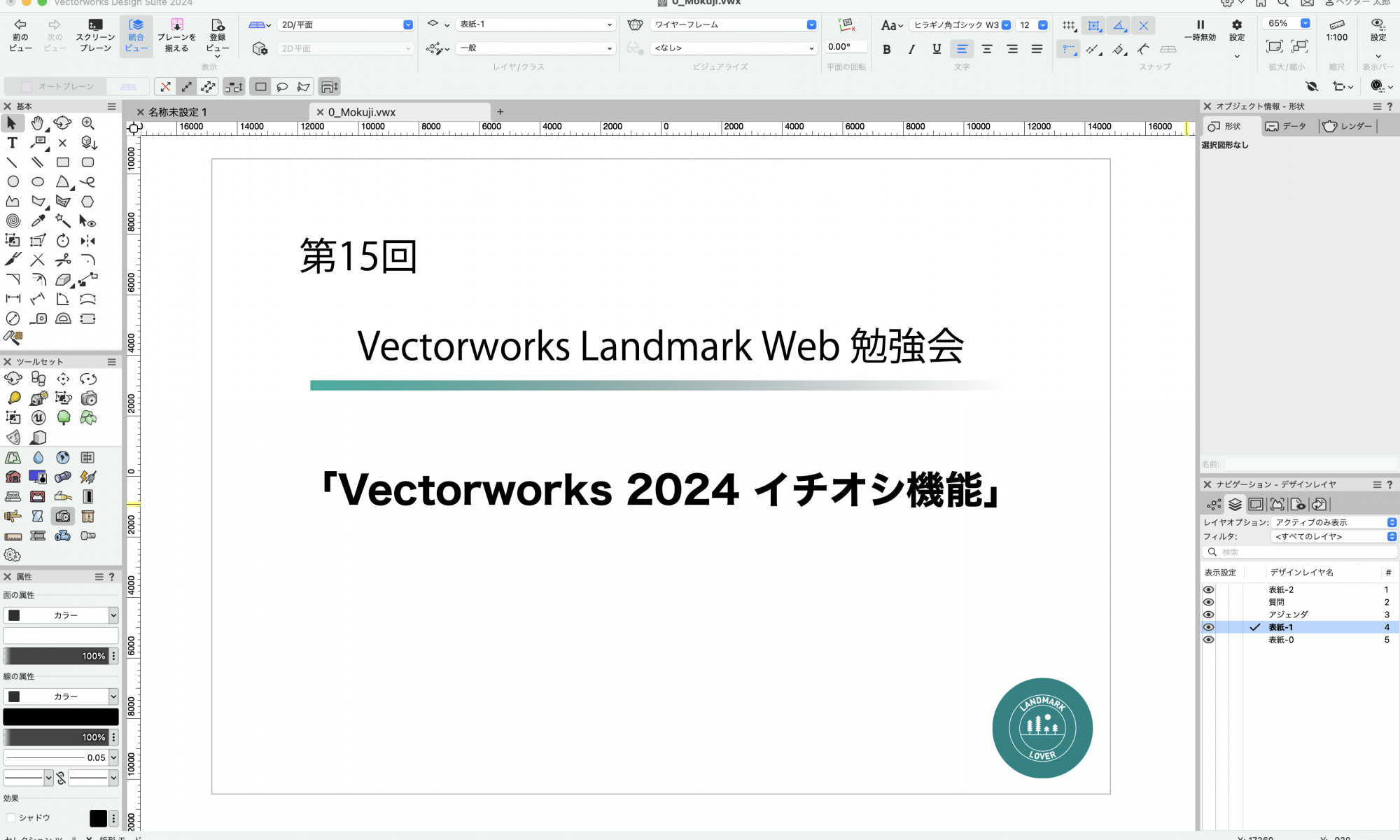Select the Text tool
This screenshot has height=840, width=1400.
tap(12, 143)
